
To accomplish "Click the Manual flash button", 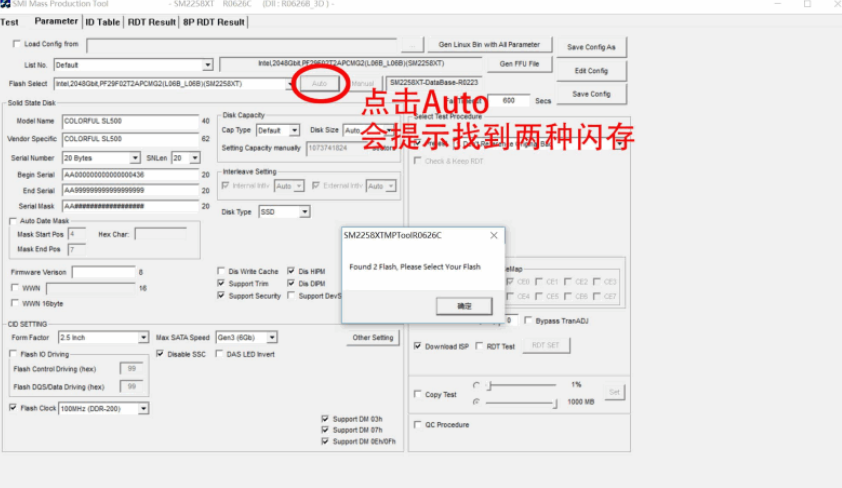I will tap(362, 84).
